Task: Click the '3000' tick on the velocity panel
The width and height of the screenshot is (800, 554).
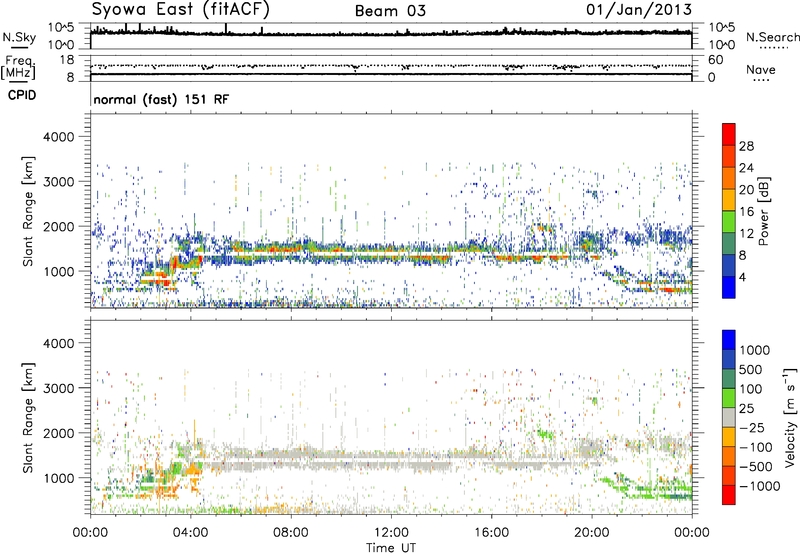Action: coord(58,388)
